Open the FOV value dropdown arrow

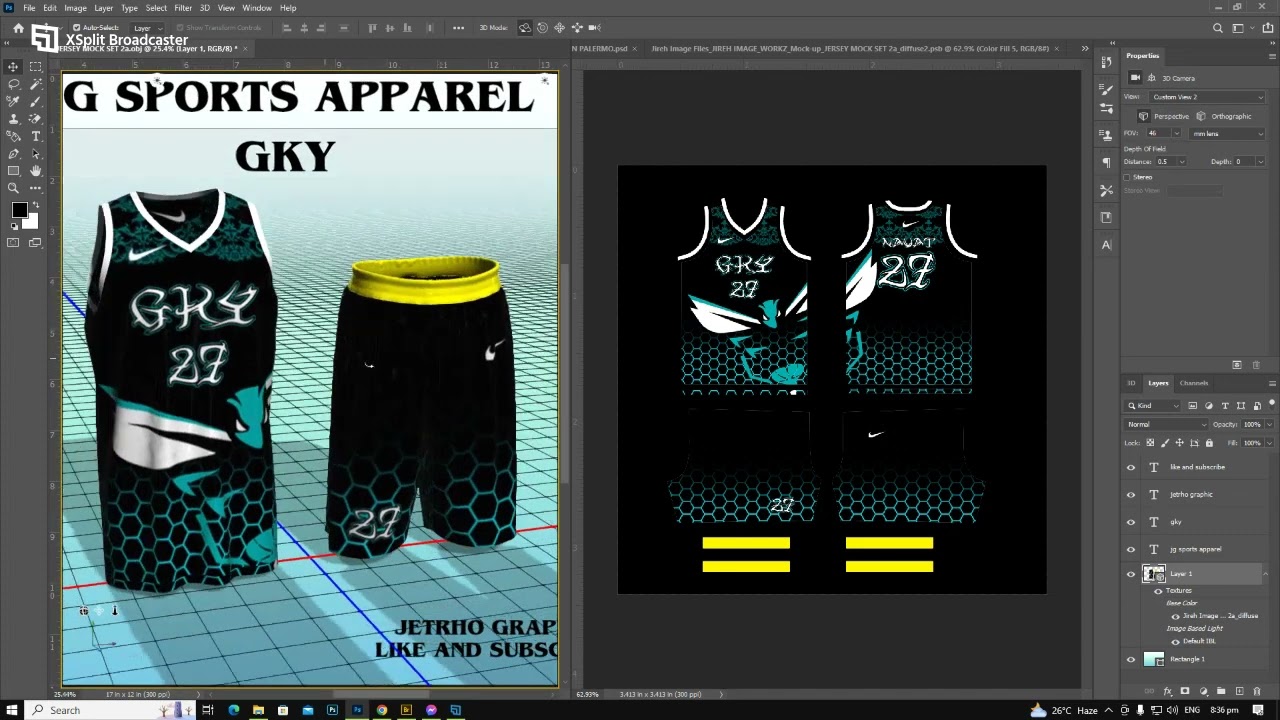[1175, 133]
